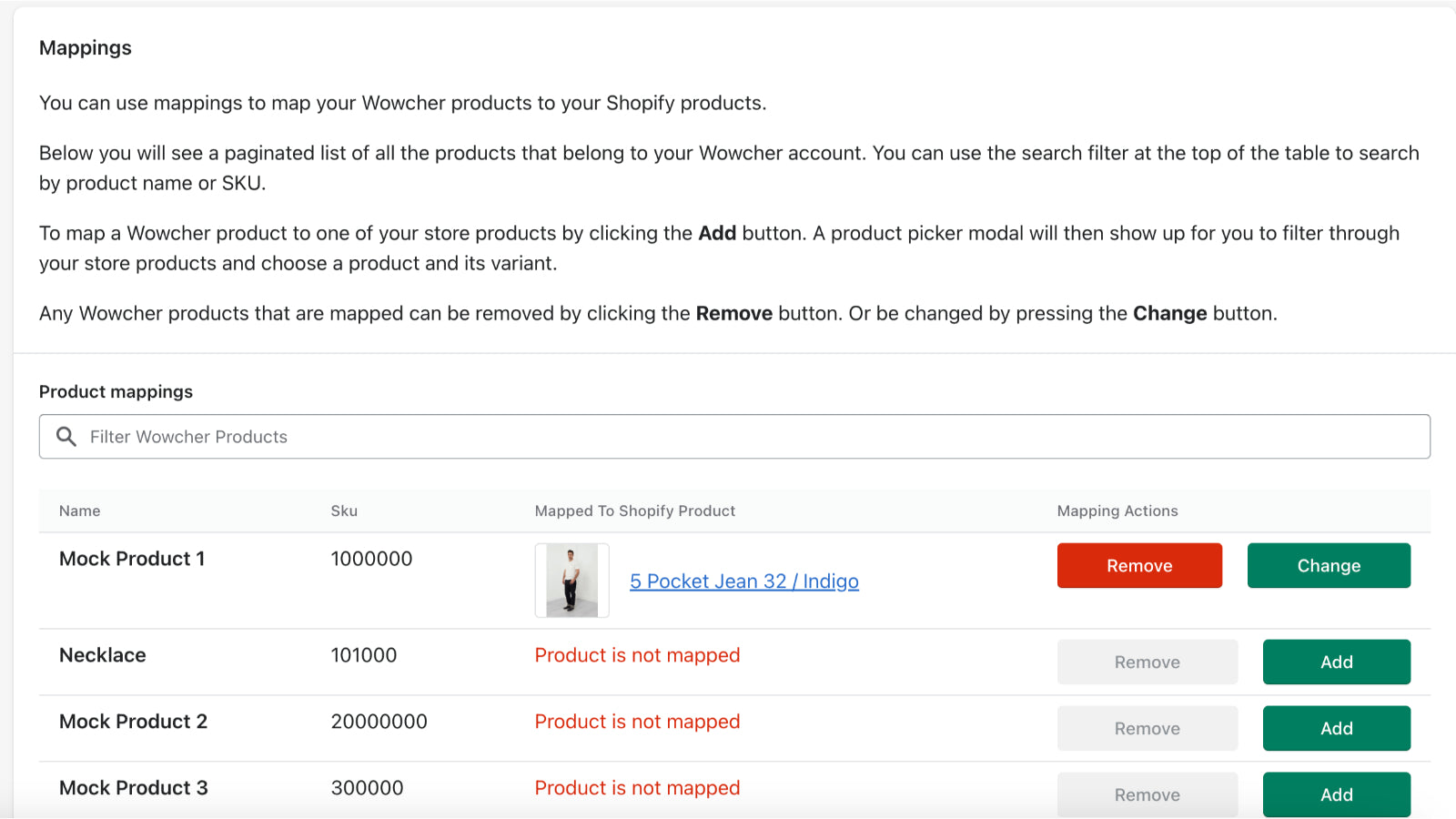The image size is (1456, 819).
Task: Sort the table by the Sku column
Action: (x=344, y=511)
